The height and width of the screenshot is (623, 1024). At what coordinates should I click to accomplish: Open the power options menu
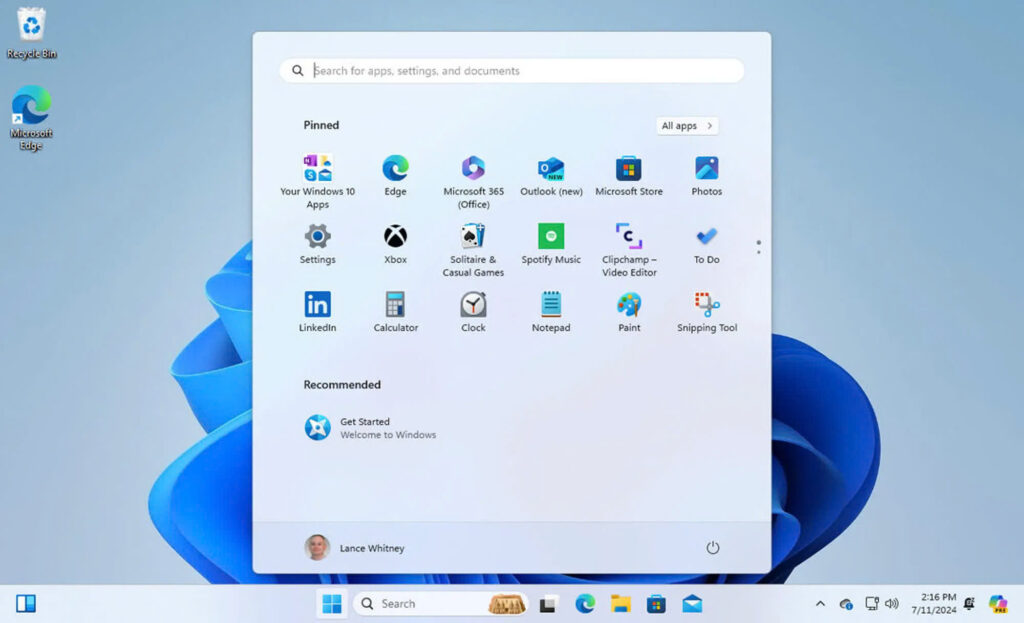click(712, 548)
